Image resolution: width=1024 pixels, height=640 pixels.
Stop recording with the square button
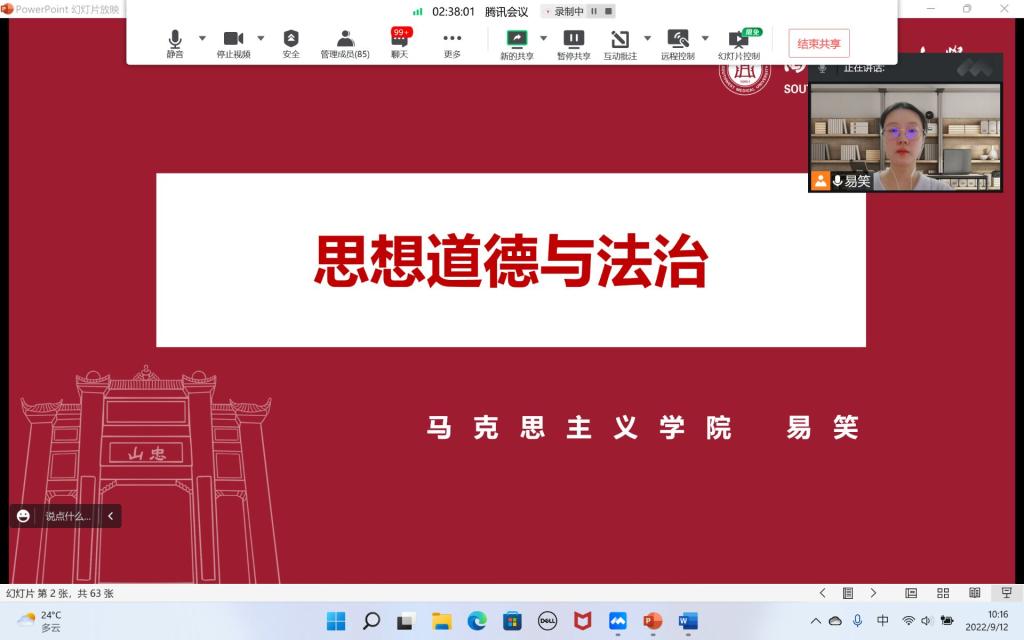[x=607, y=12]
